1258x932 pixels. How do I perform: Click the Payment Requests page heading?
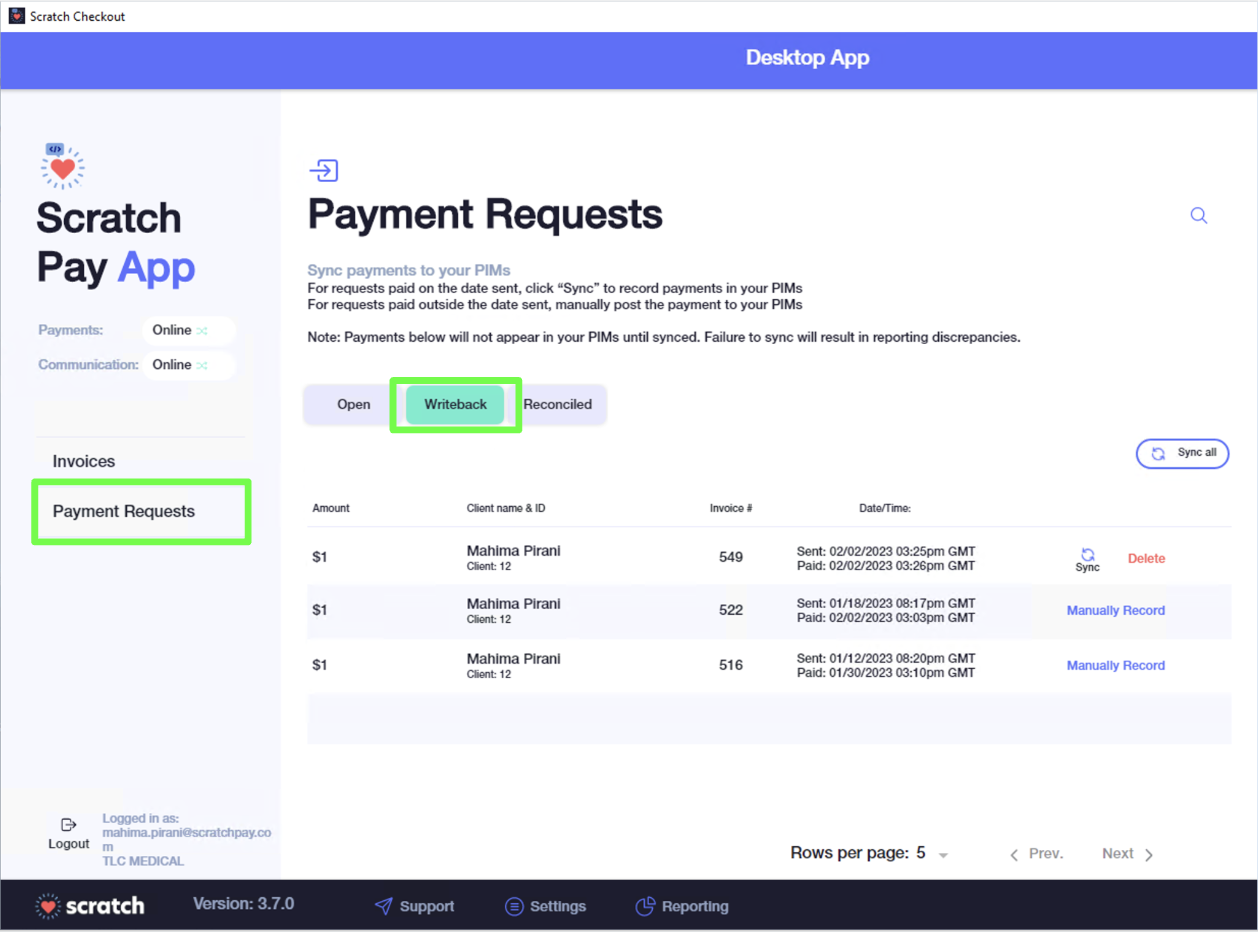pyautogui.click(x=485, y=214)
